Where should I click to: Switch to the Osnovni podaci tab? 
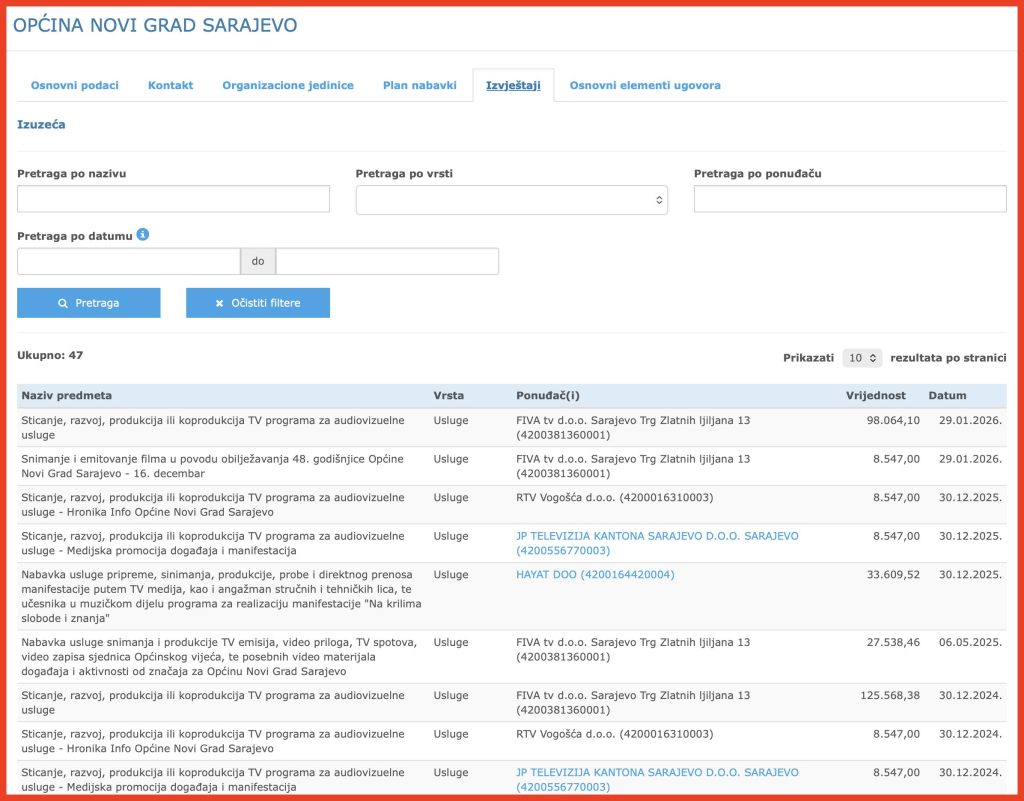coord(75,85)
